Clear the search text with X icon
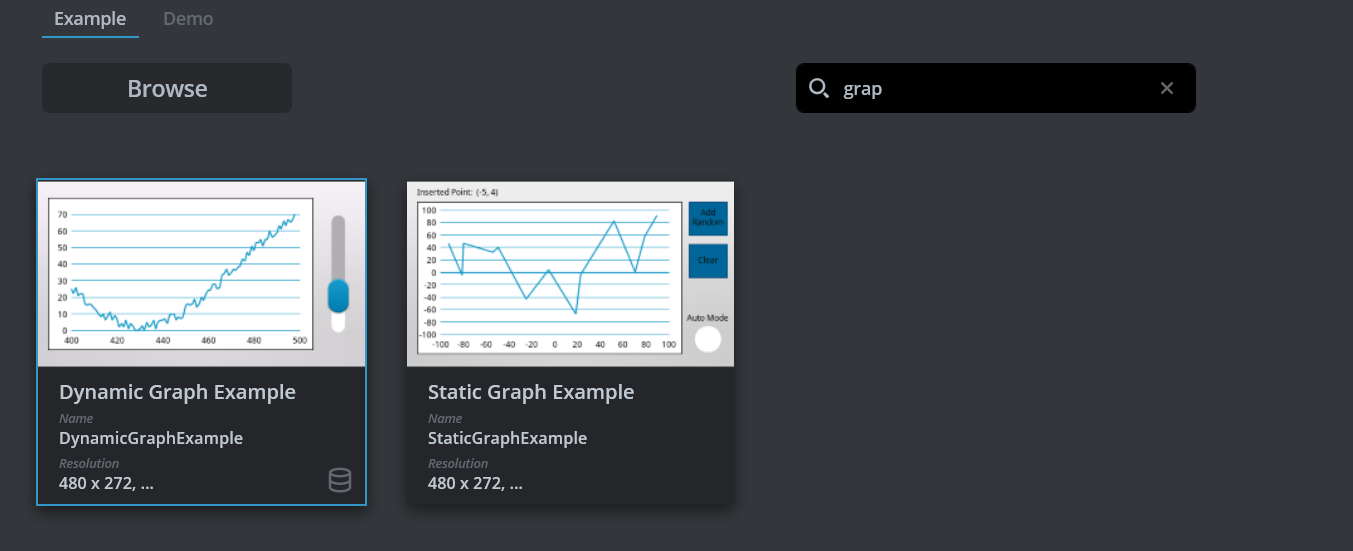The width and height of the screenshot is (1353, 551). tap(1166, 88)
